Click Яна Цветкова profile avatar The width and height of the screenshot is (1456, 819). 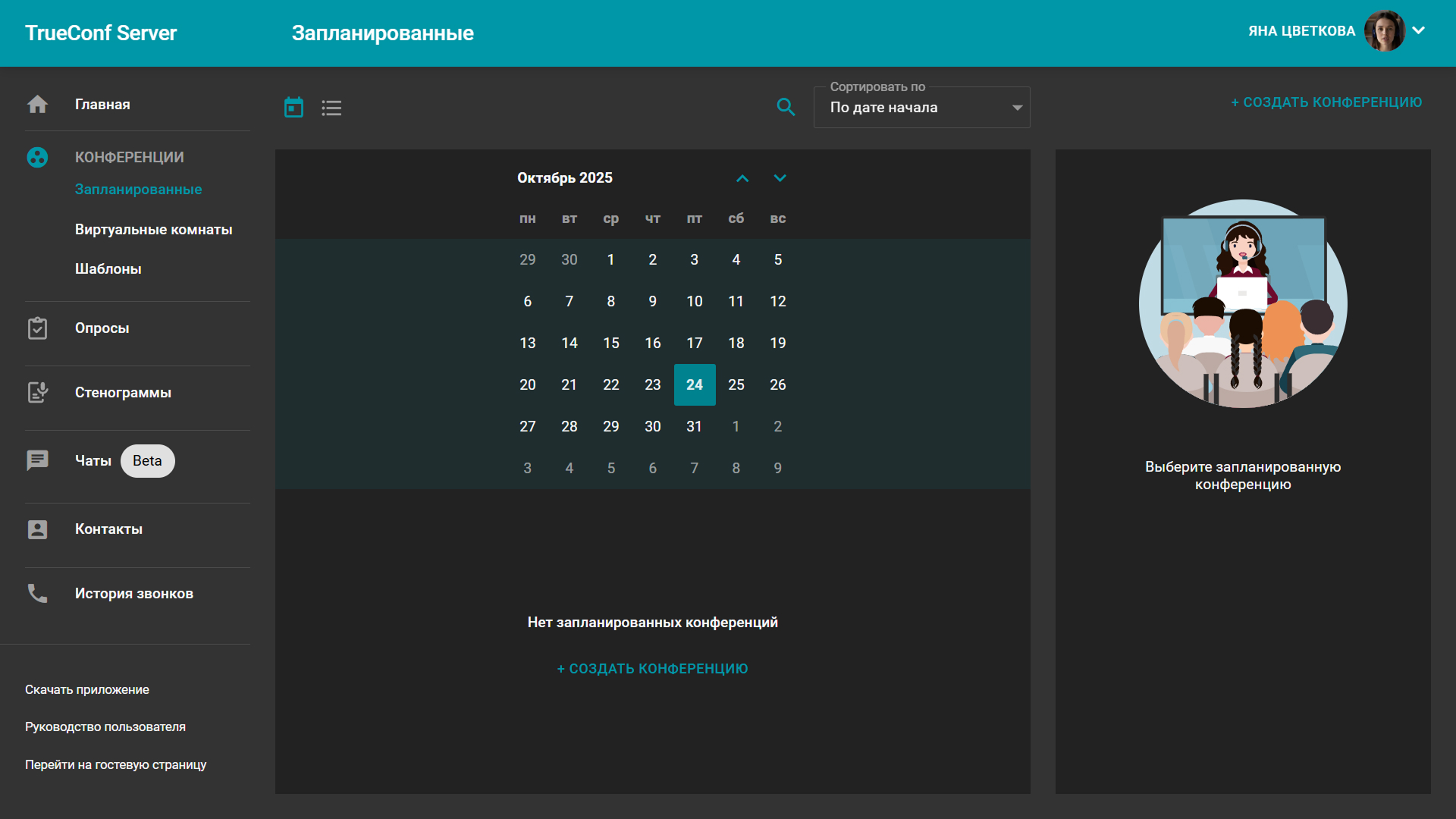pos(1384,31)
